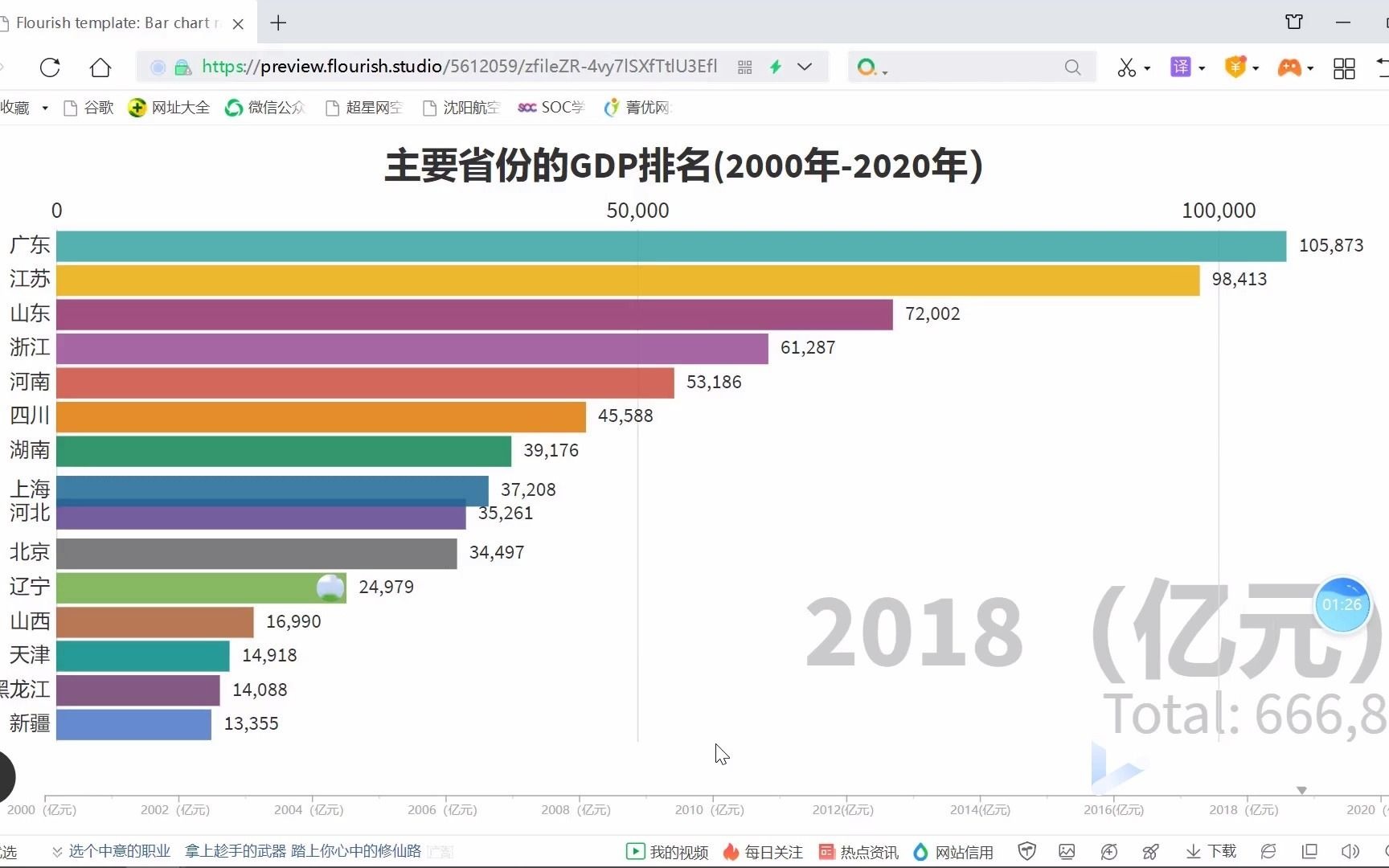
Task: Click the 01:26 timer bubble
Action: point(1342,604)
